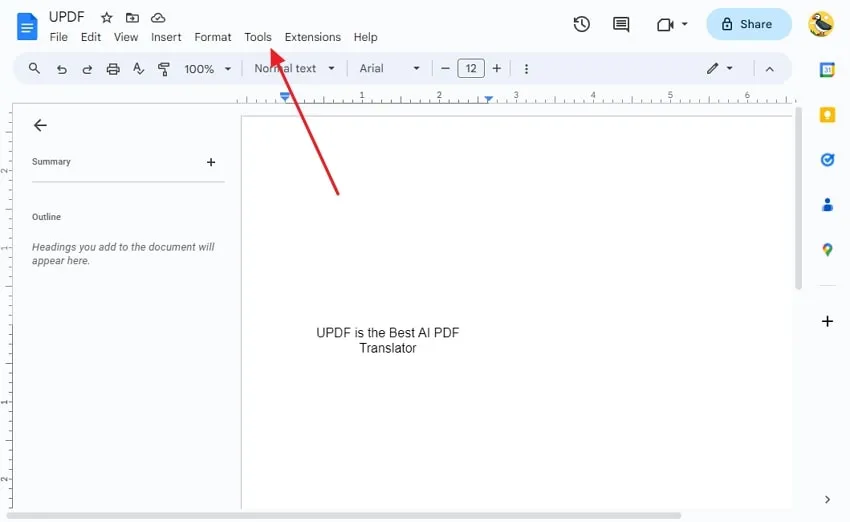
Task: Click the Summary label in sidebar
Action: 51,162
